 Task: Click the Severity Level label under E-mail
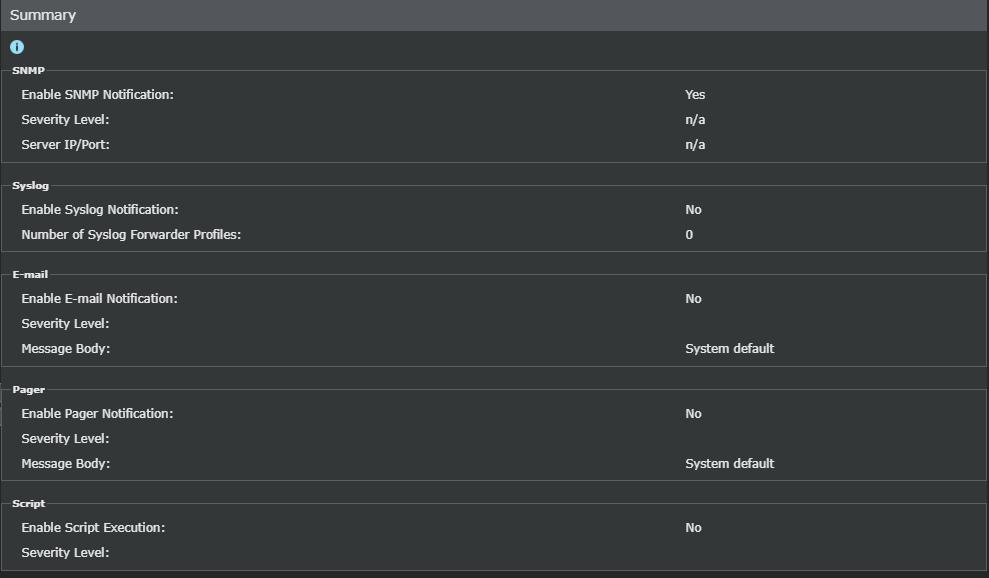[65, 324]
